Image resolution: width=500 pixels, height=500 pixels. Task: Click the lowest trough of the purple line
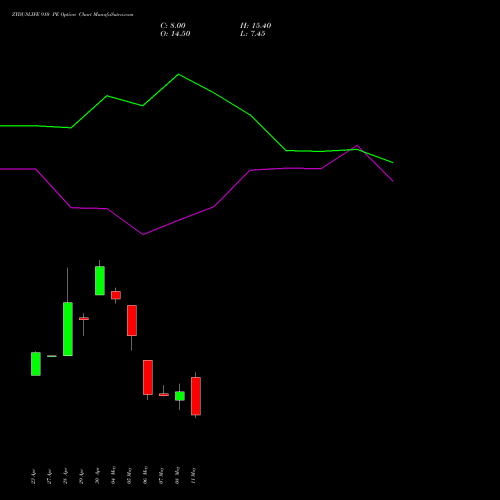point(143,234)
